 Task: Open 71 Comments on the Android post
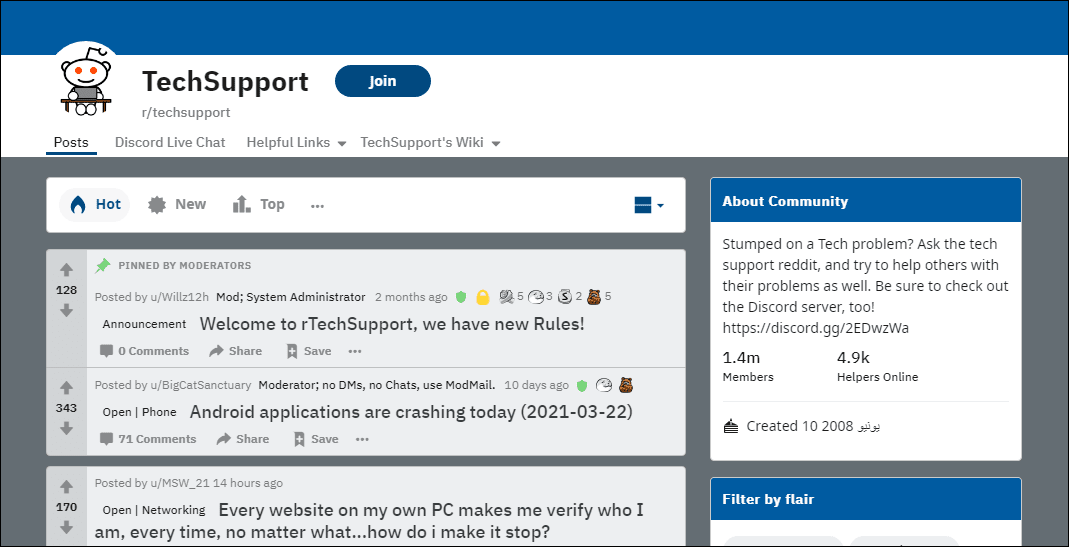[x=148, y=439]
